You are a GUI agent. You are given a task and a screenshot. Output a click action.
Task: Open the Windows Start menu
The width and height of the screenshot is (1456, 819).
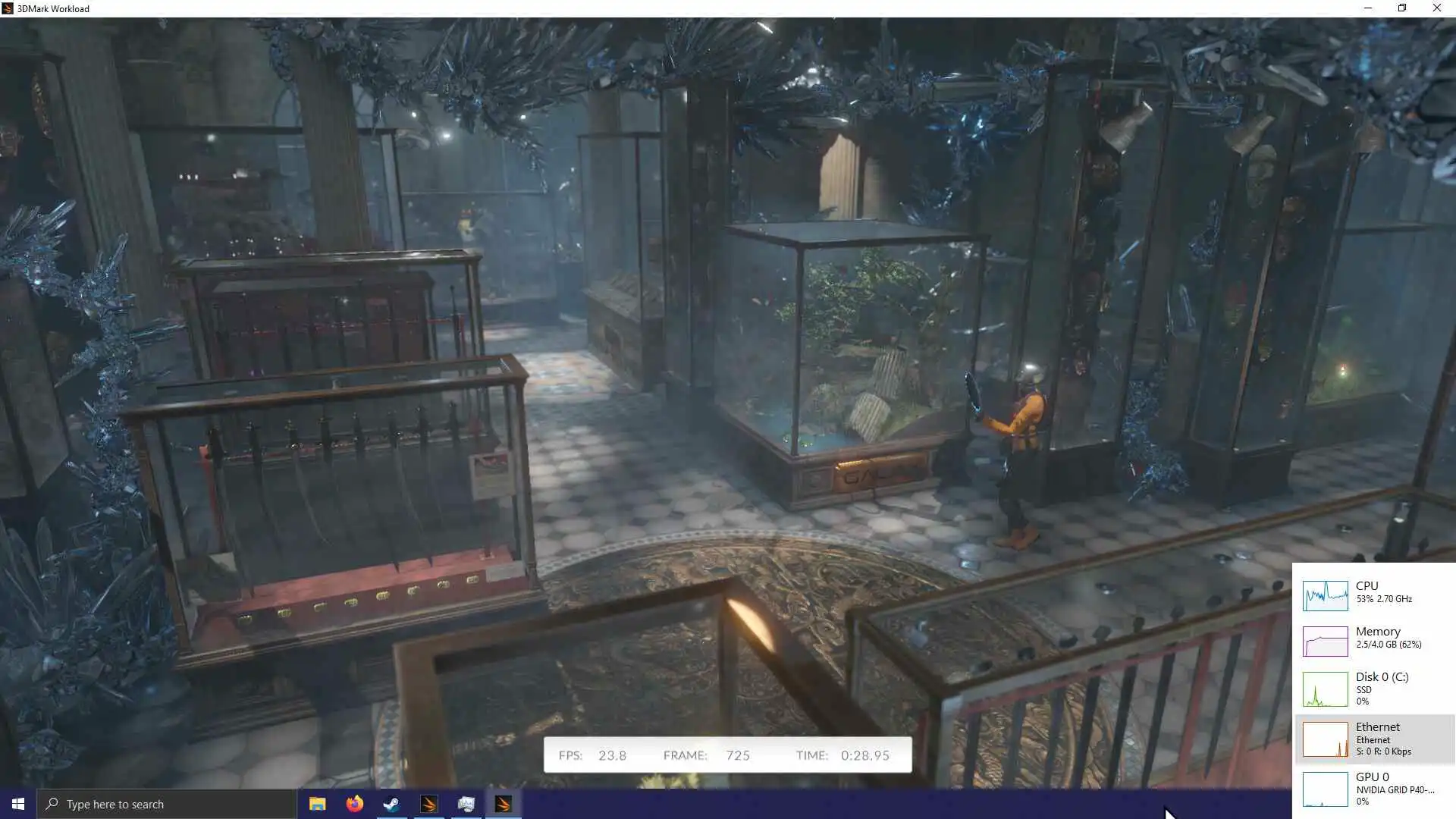(18, 804)
